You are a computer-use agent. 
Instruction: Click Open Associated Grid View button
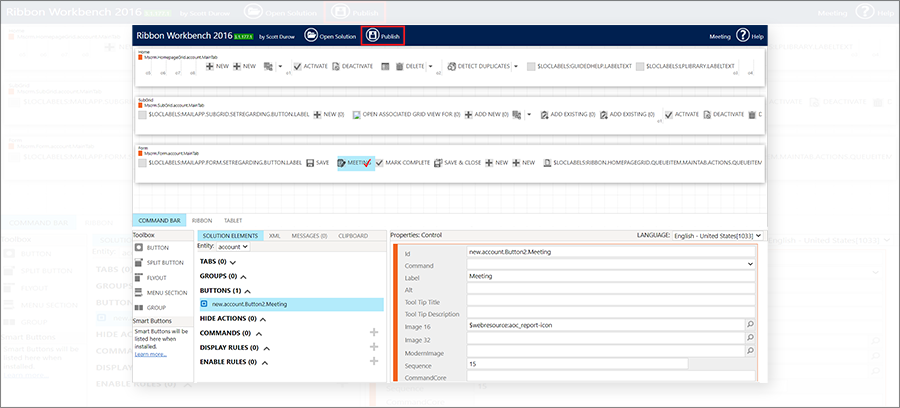click(x=406, y=115)
